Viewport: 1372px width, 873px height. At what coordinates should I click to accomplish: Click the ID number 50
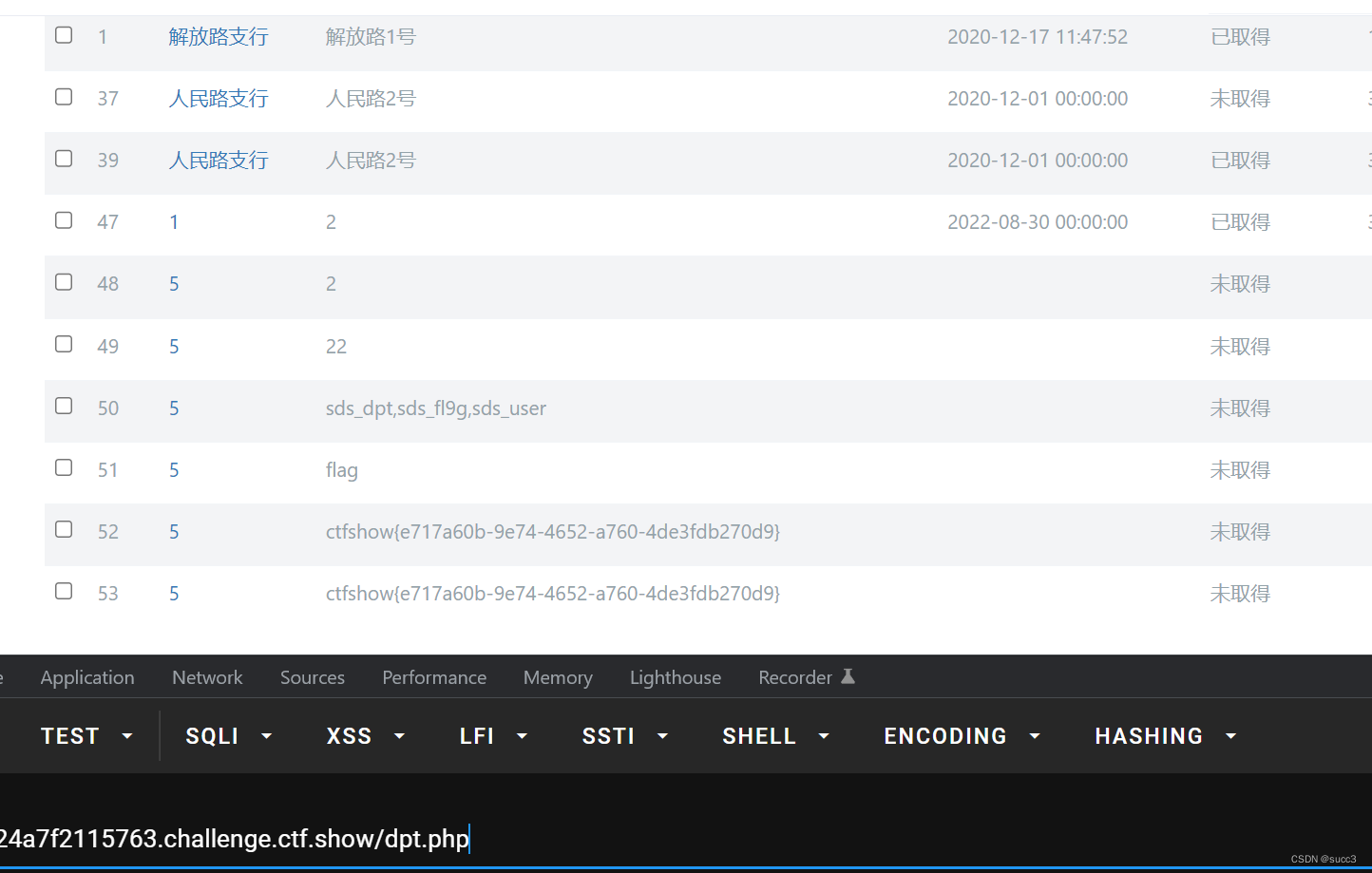click(x=108, y=408)
